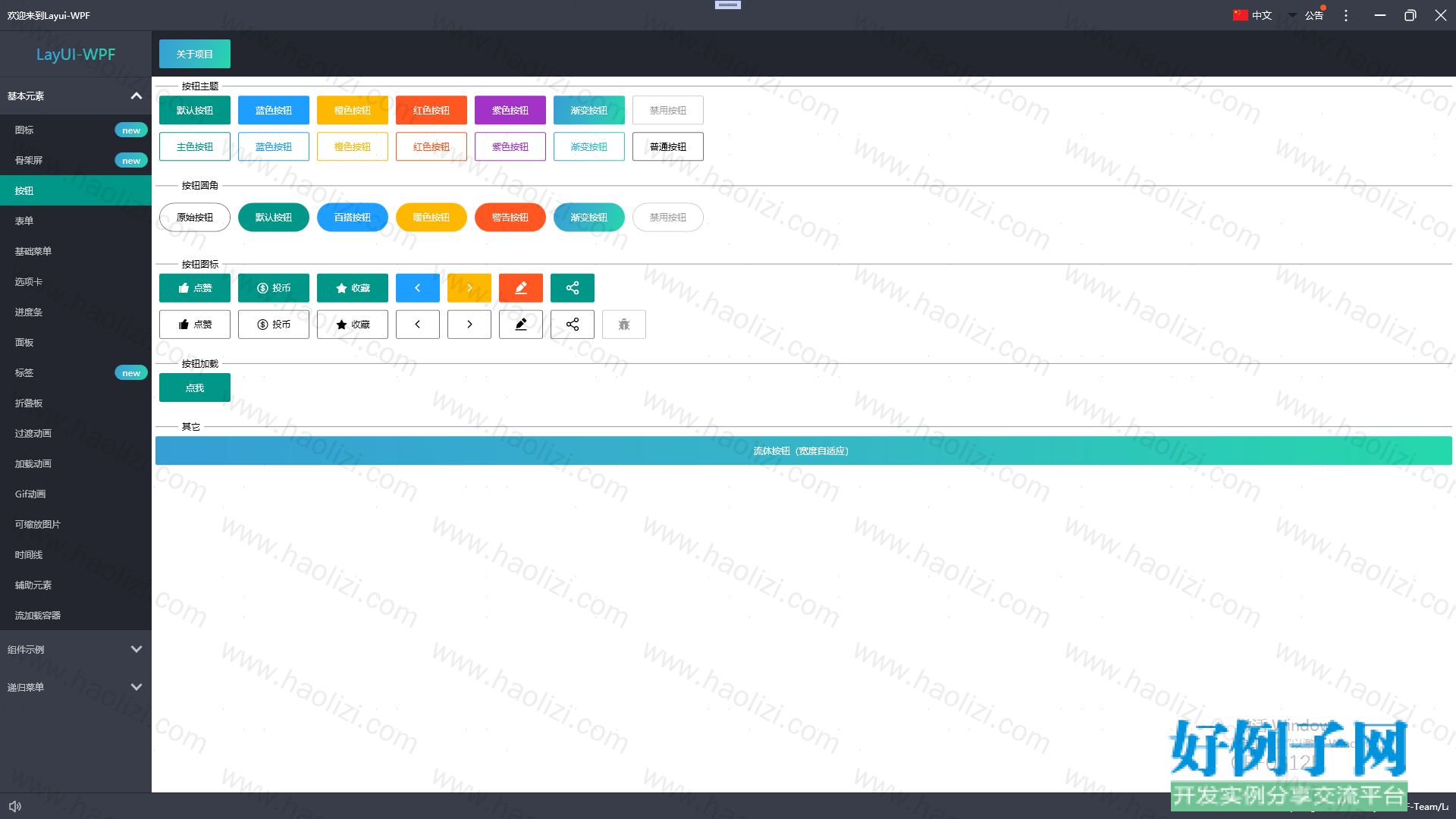Image resolution: width=1456 pixels, height=819 pixels.
Task: Click the filled 紫色按钮
Action: (510, 110)
